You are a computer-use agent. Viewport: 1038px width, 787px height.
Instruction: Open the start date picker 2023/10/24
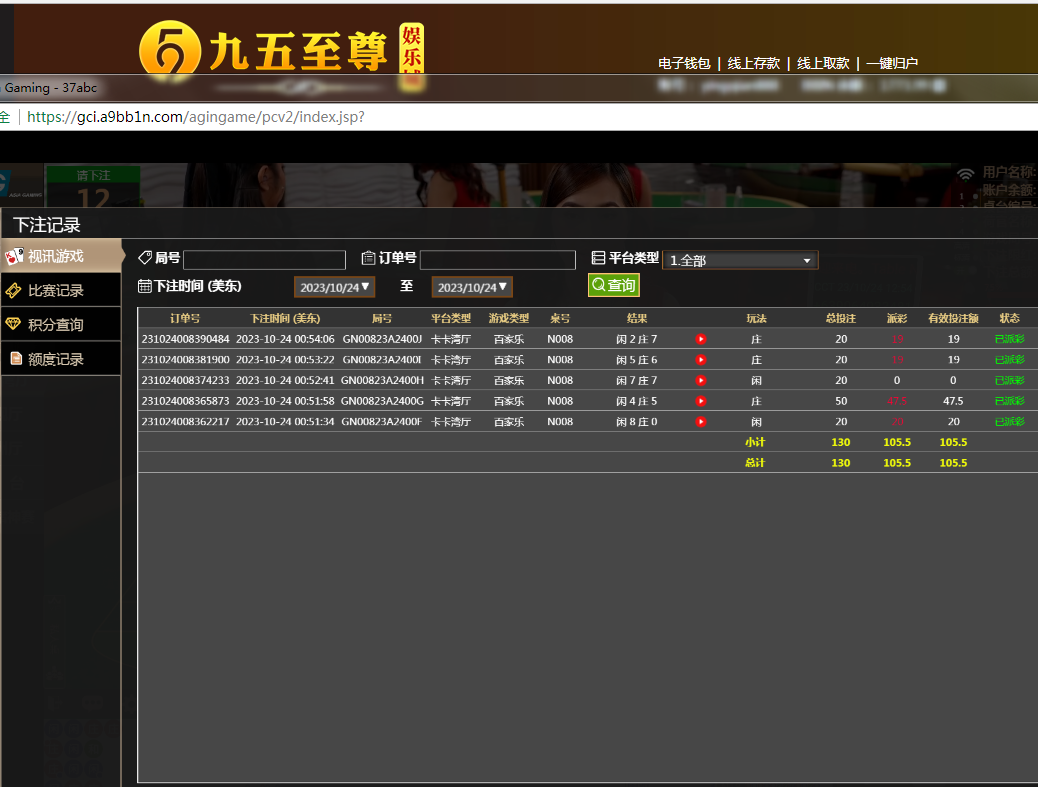334,287
